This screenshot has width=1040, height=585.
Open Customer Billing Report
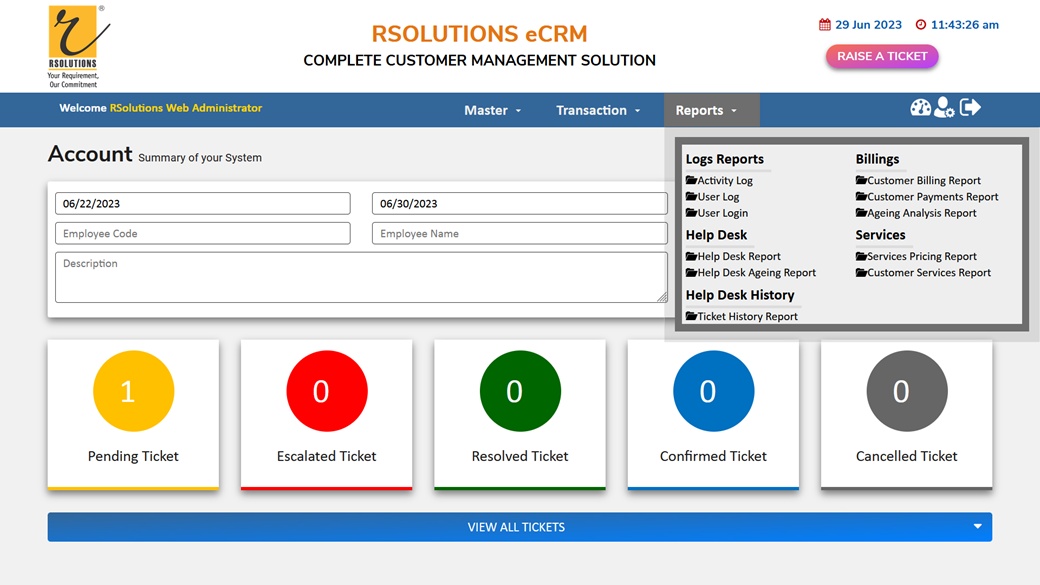923,181
